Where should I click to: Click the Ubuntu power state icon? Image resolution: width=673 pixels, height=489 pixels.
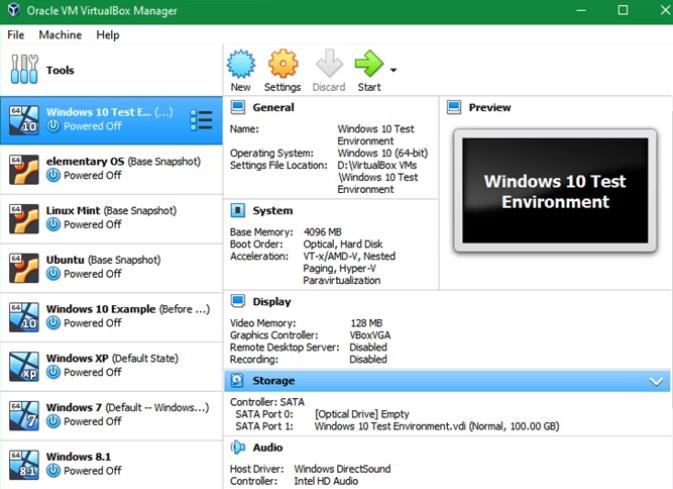(53, 273)
